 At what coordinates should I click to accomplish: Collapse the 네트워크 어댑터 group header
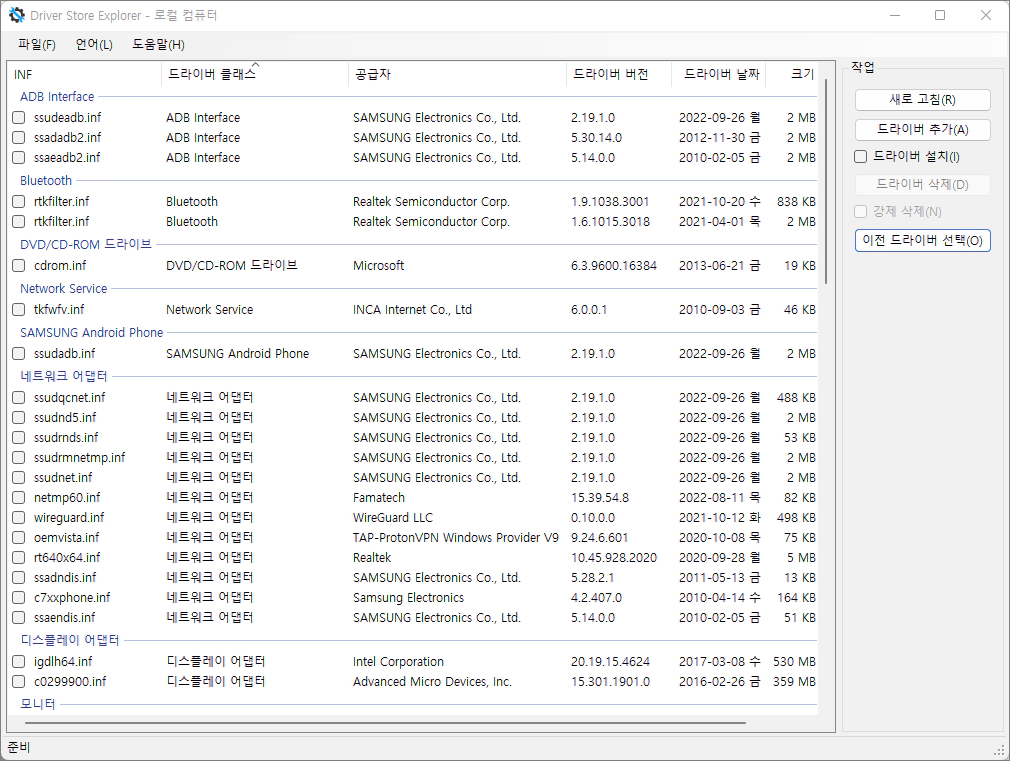tap(63, 376)
